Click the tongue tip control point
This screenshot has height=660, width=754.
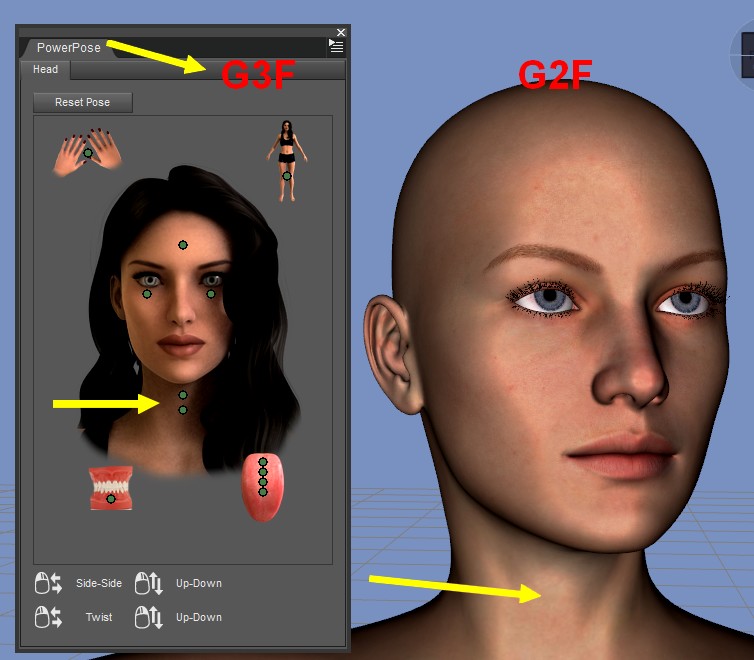[263, 492]
